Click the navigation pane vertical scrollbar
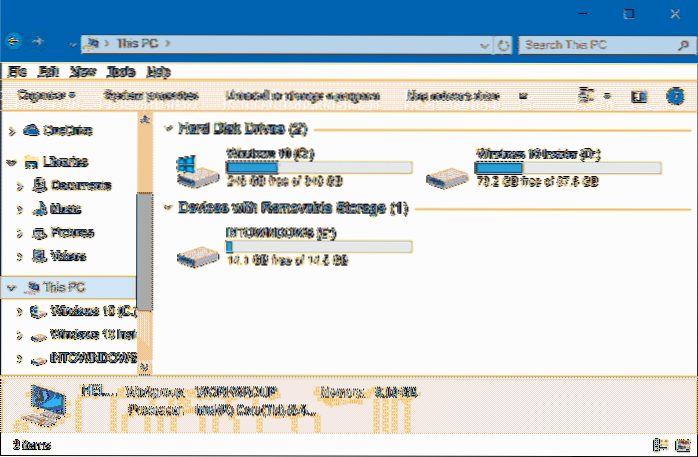The height and width of the screenshot is (457, 698). pyautogui.click(x=144, y=240)
